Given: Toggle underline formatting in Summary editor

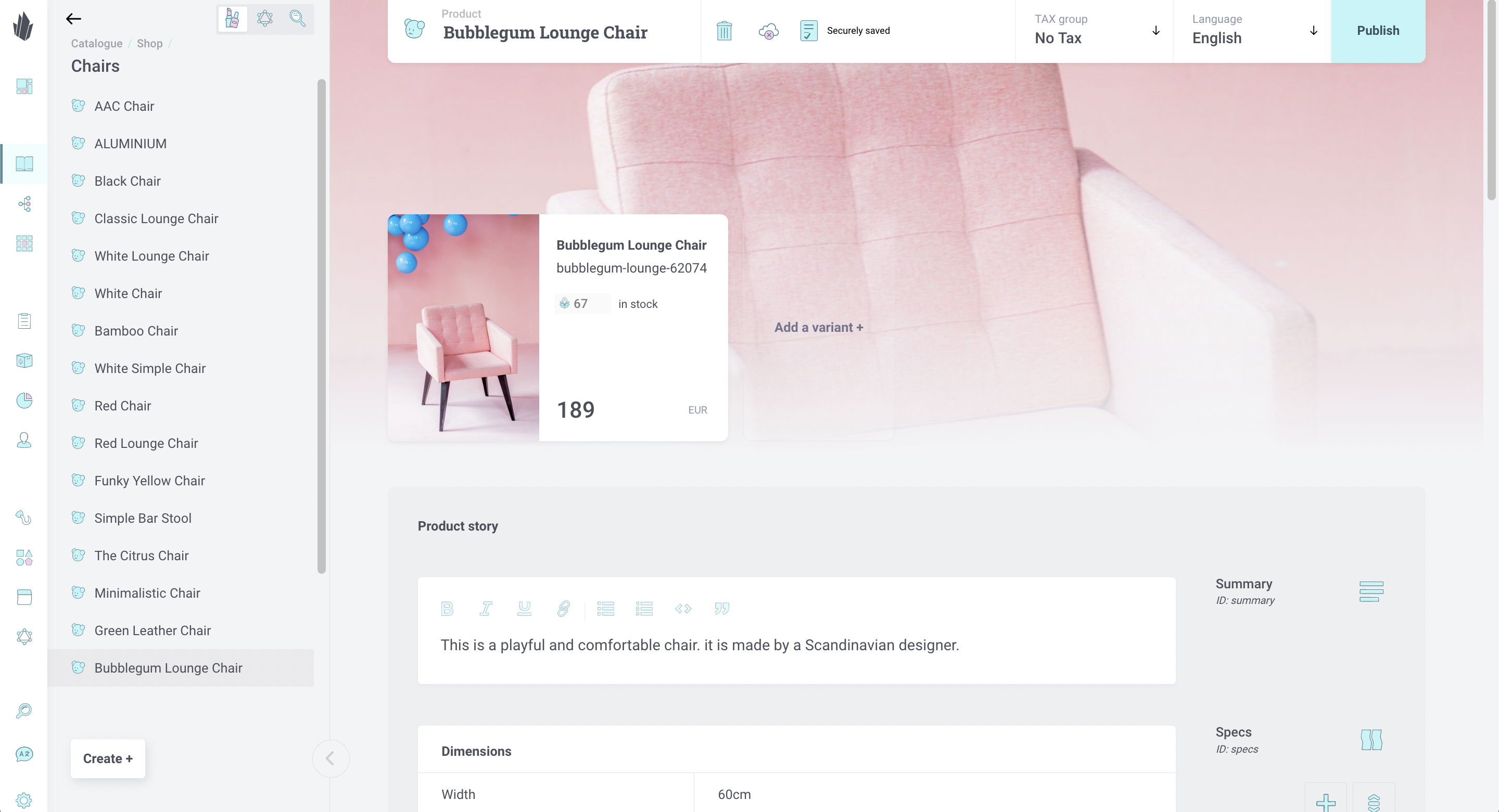Looking at the screenshot, I should tap(524, 609).
